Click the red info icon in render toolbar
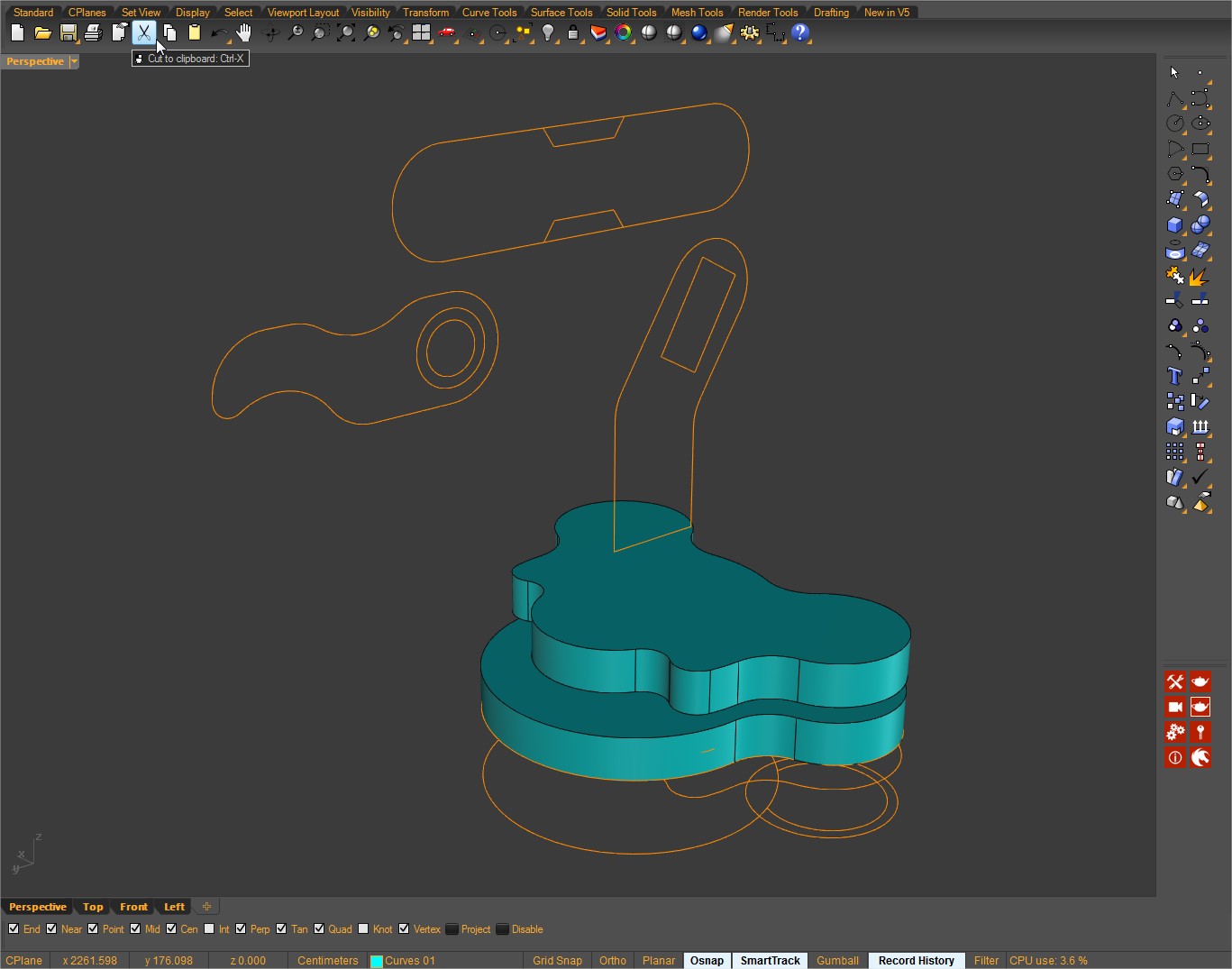 [1174, 757]
